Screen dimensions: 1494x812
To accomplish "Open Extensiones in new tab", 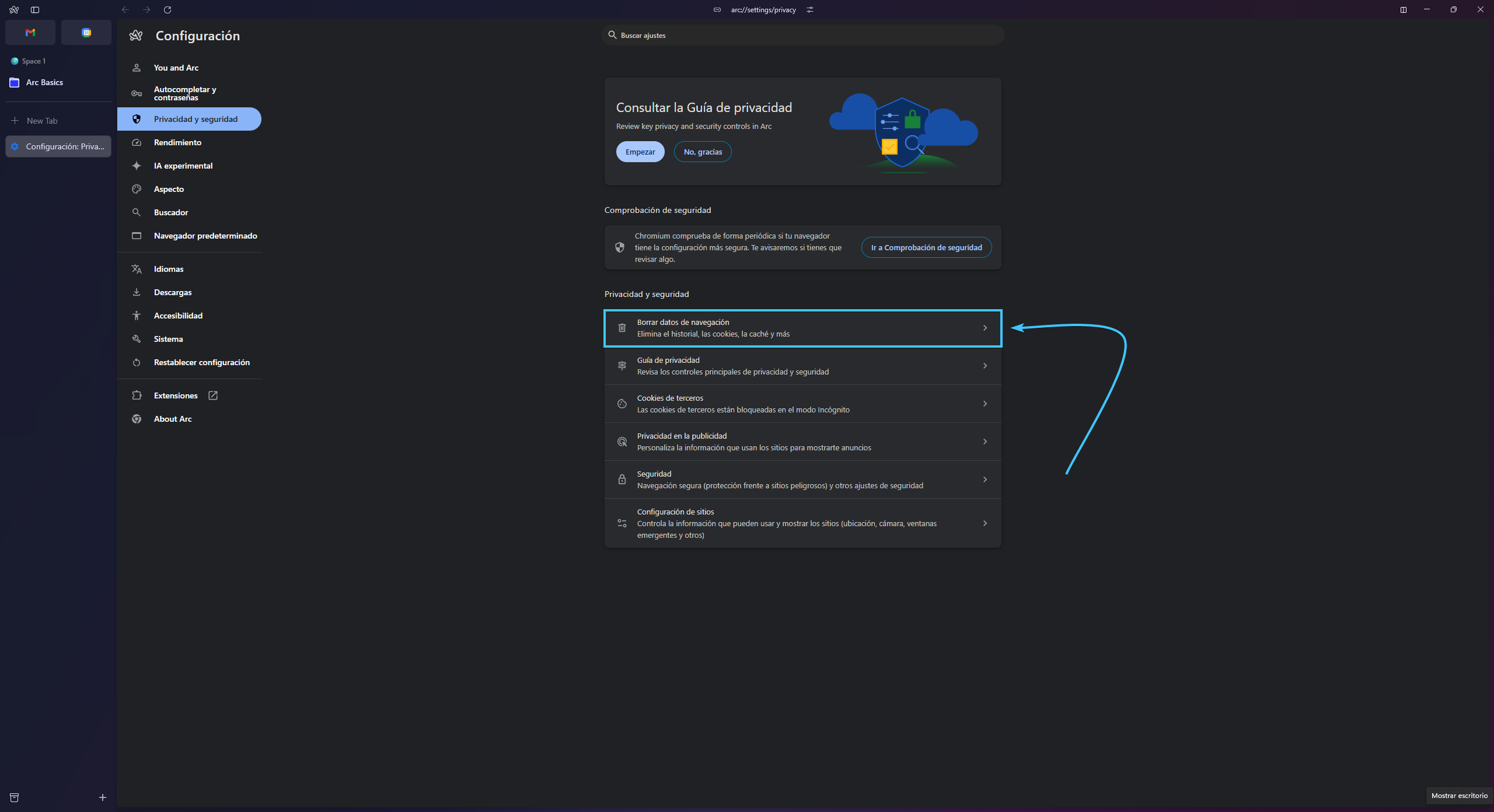I will point(189,395).
